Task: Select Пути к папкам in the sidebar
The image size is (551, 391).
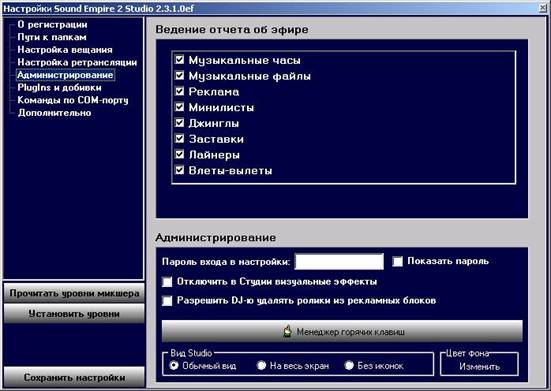Action: (52, 37)
